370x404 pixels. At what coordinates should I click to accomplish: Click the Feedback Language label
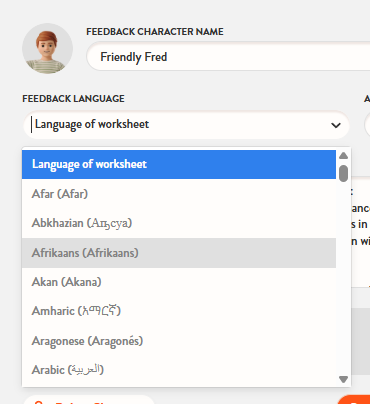73,99
